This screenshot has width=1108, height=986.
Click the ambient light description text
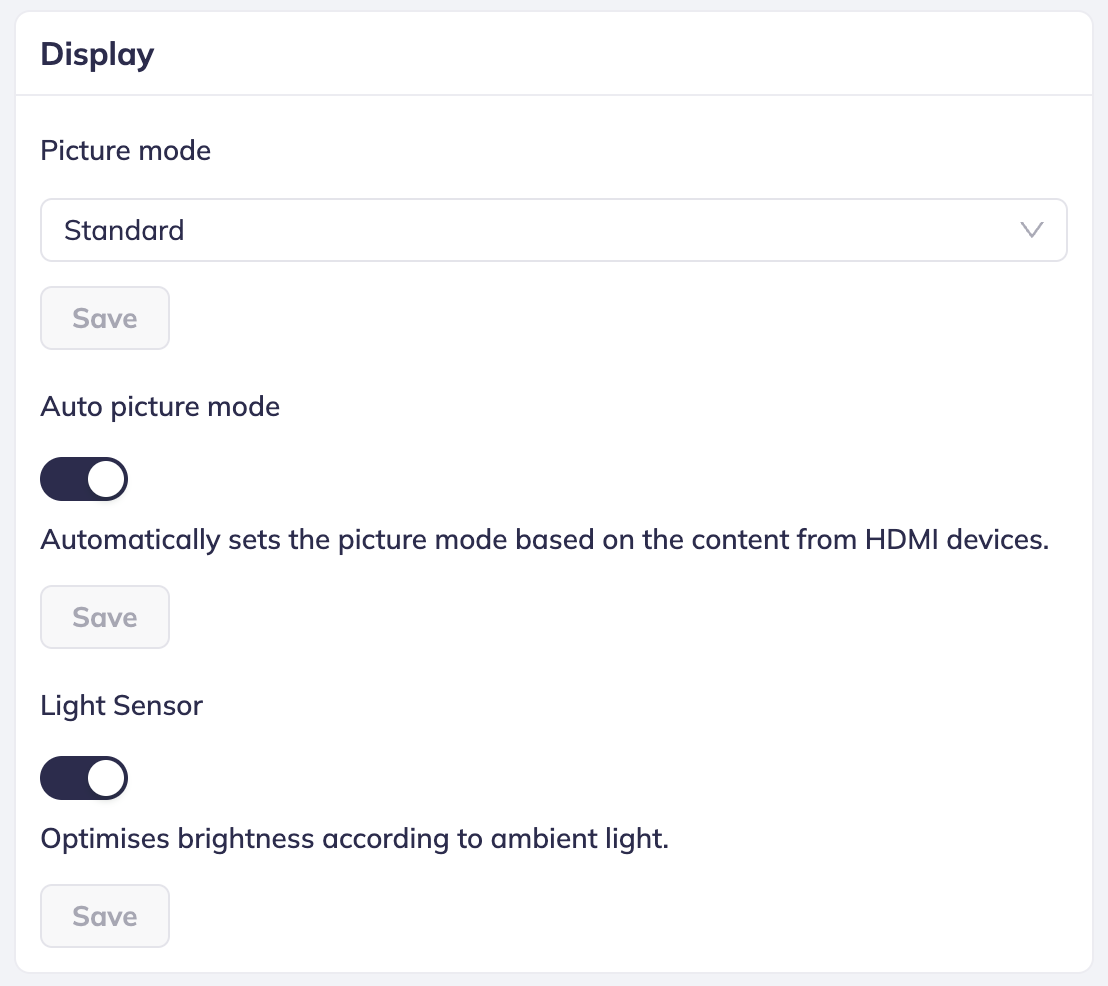(354, 838)
